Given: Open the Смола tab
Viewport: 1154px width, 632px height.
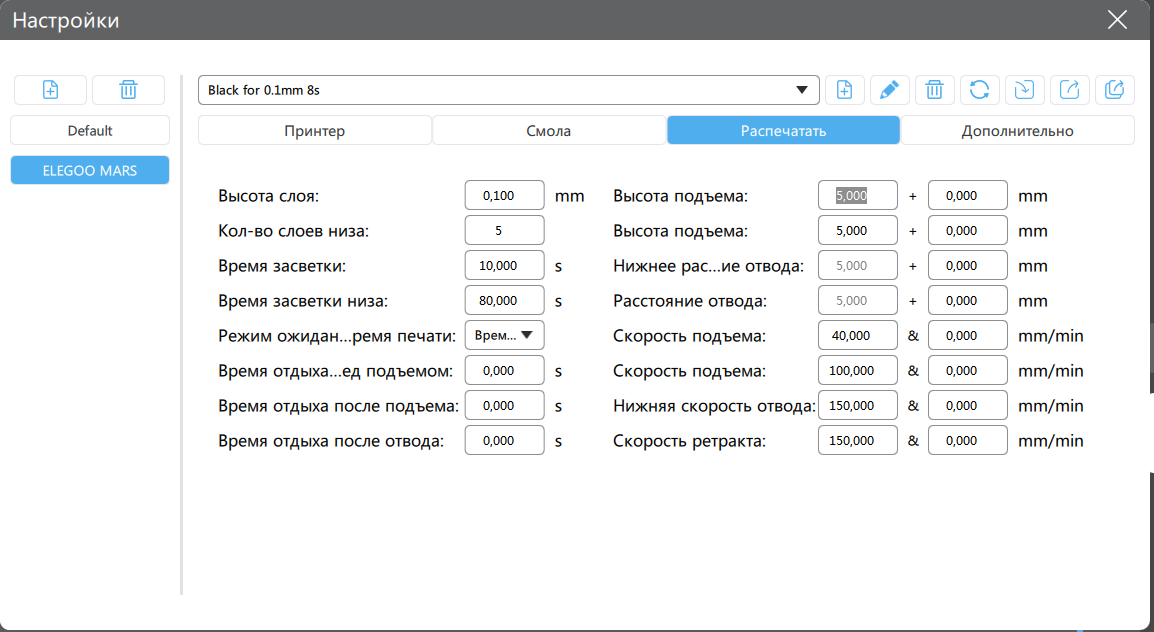Looking at the screenshot, I should pyautogui.click(x=548, y=131).
